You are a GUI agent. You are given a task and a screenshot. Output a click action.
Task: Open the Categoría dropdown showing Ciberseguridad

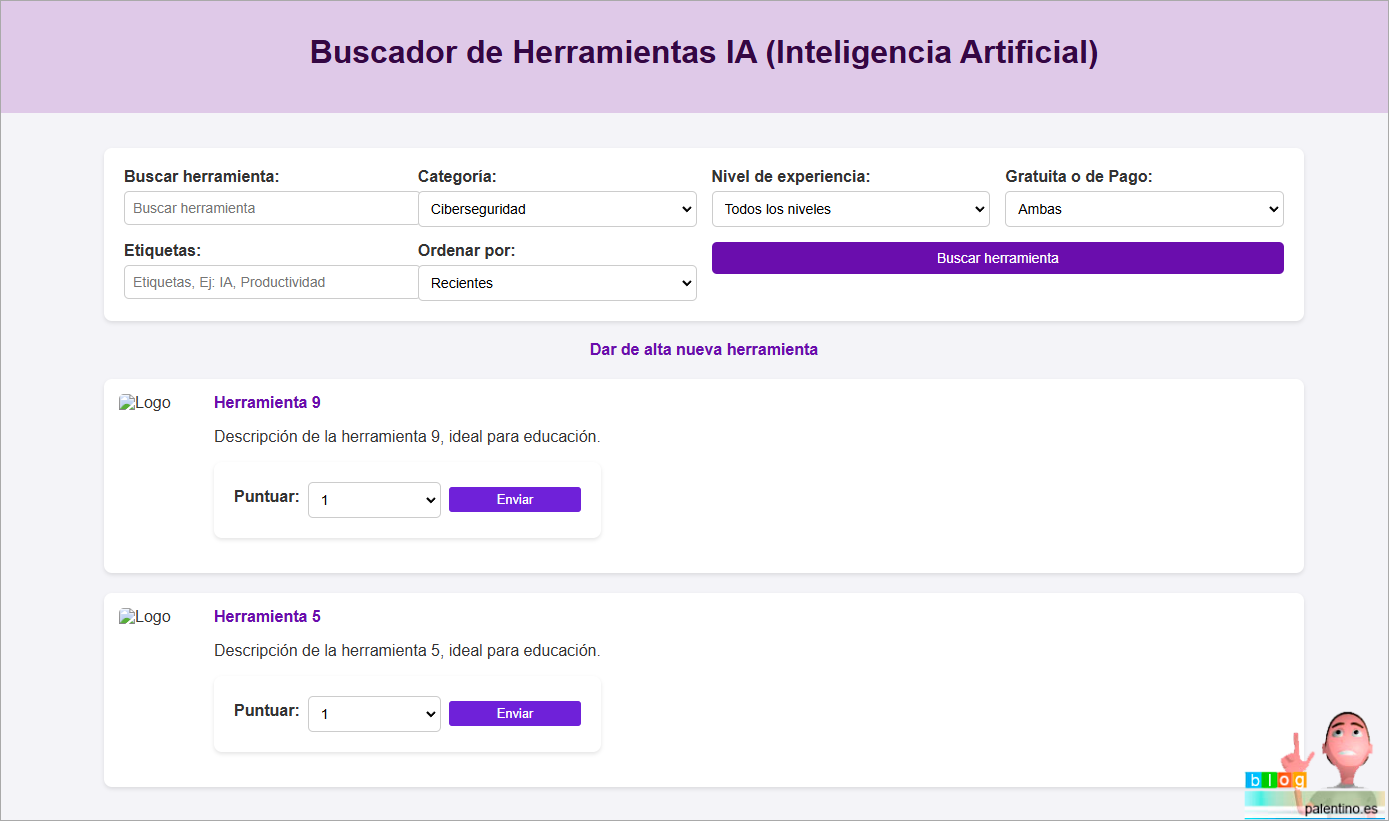557,209
